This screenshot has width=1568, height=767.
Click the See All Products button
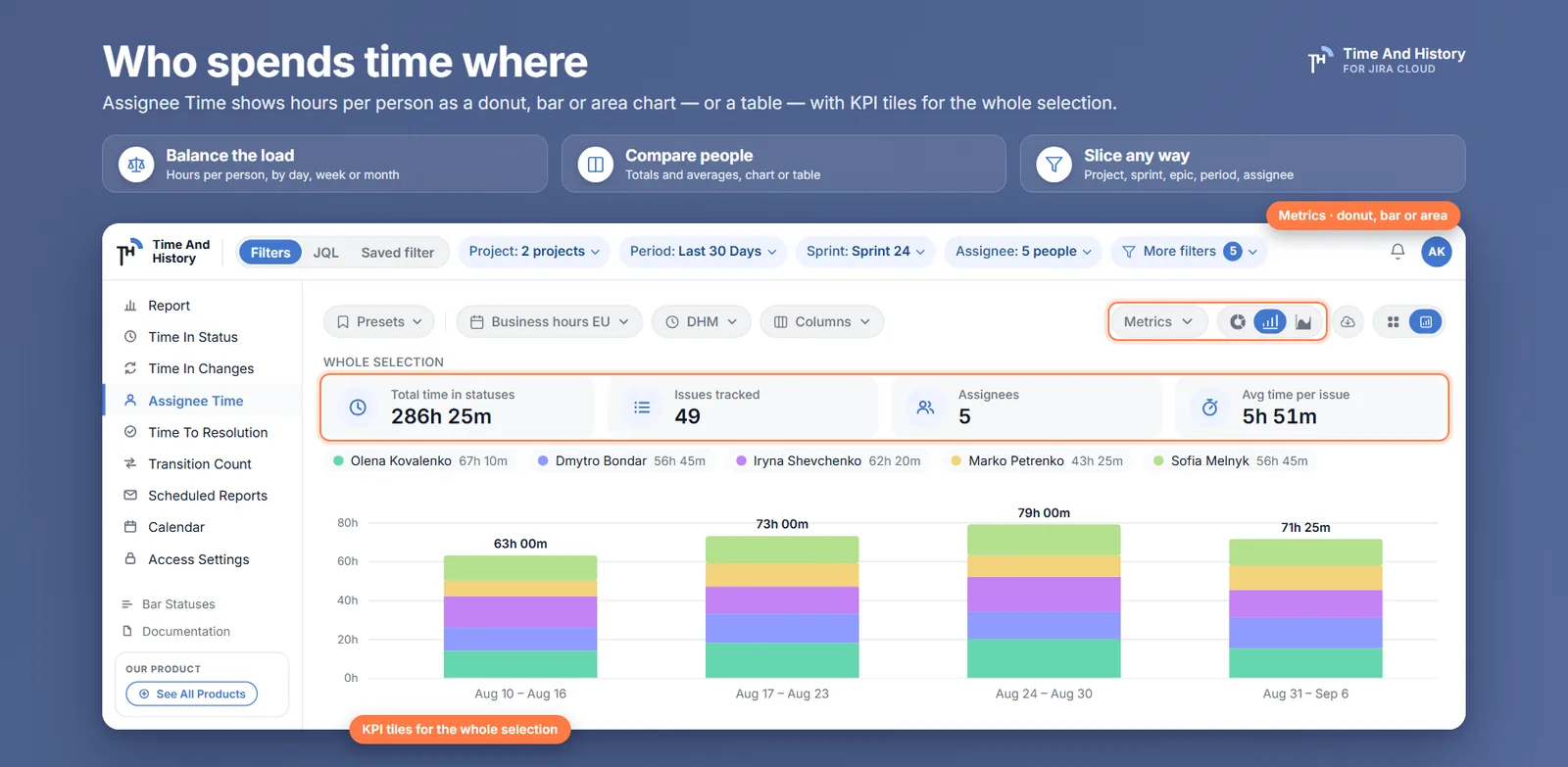point(192,694)
